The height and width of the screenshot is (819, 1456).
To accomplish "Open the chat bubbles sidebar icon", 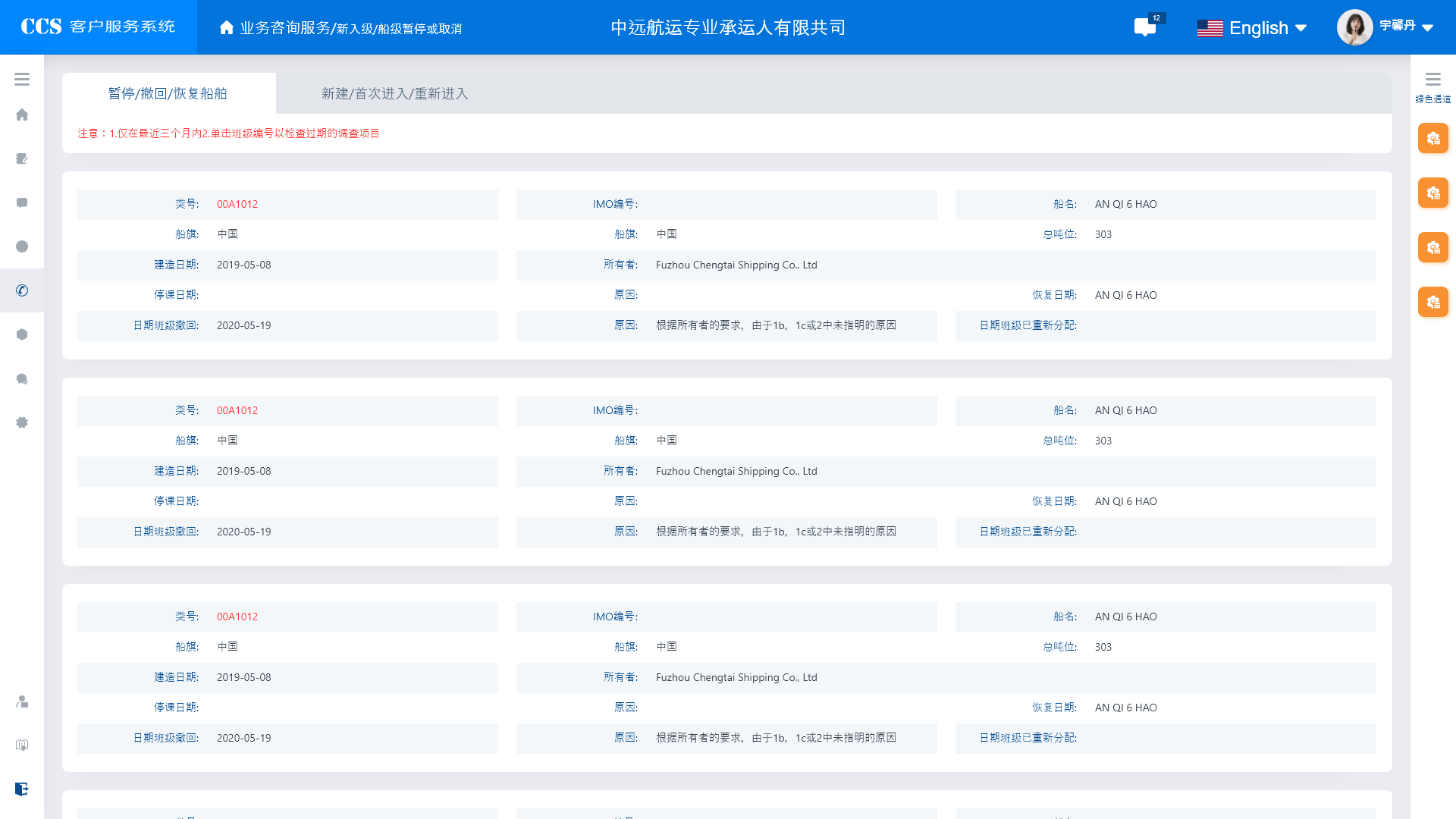I will 22,378.
